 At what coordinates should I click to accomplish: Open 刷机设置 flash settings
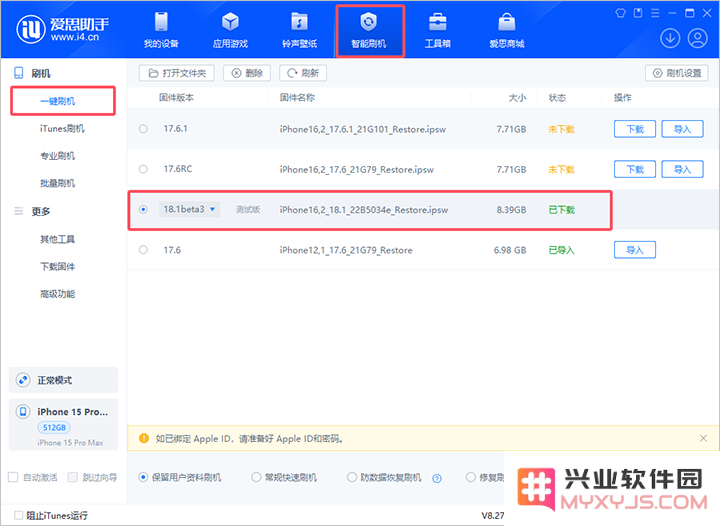coord(677,73)
